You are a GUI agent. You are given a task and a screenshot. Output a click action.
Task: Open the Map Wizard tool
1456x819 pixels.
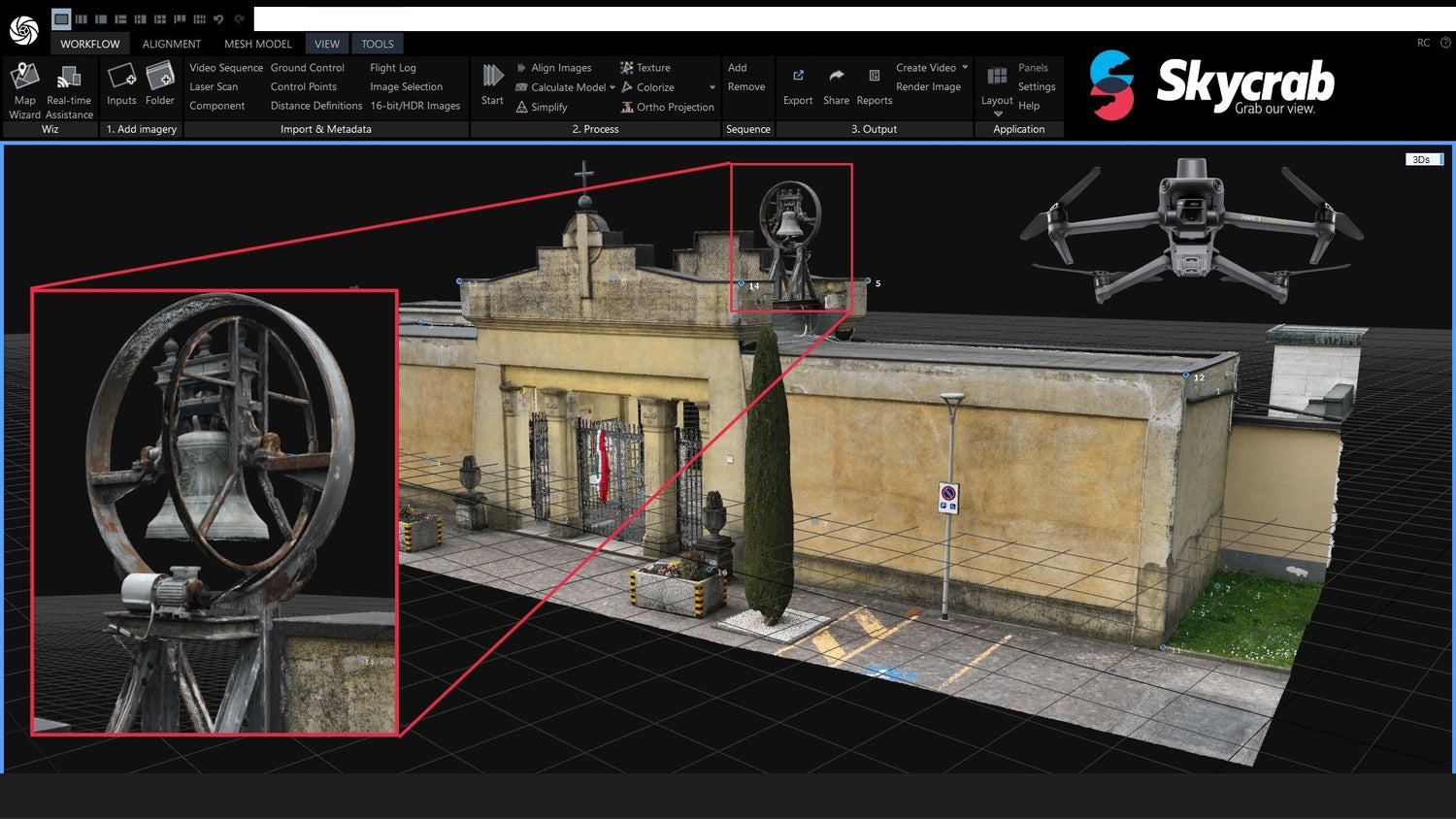[24, 87]
